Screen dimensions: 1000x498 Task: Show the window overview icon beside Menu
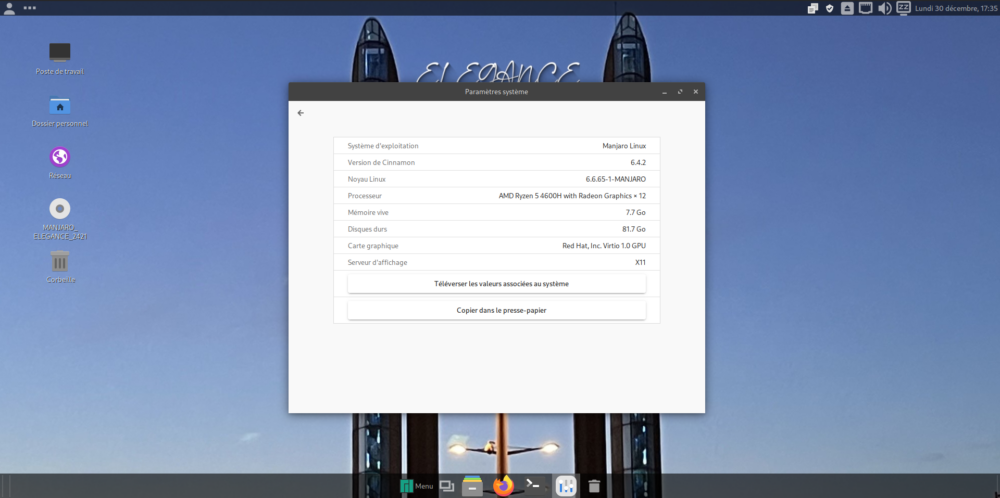click(446, 486)
